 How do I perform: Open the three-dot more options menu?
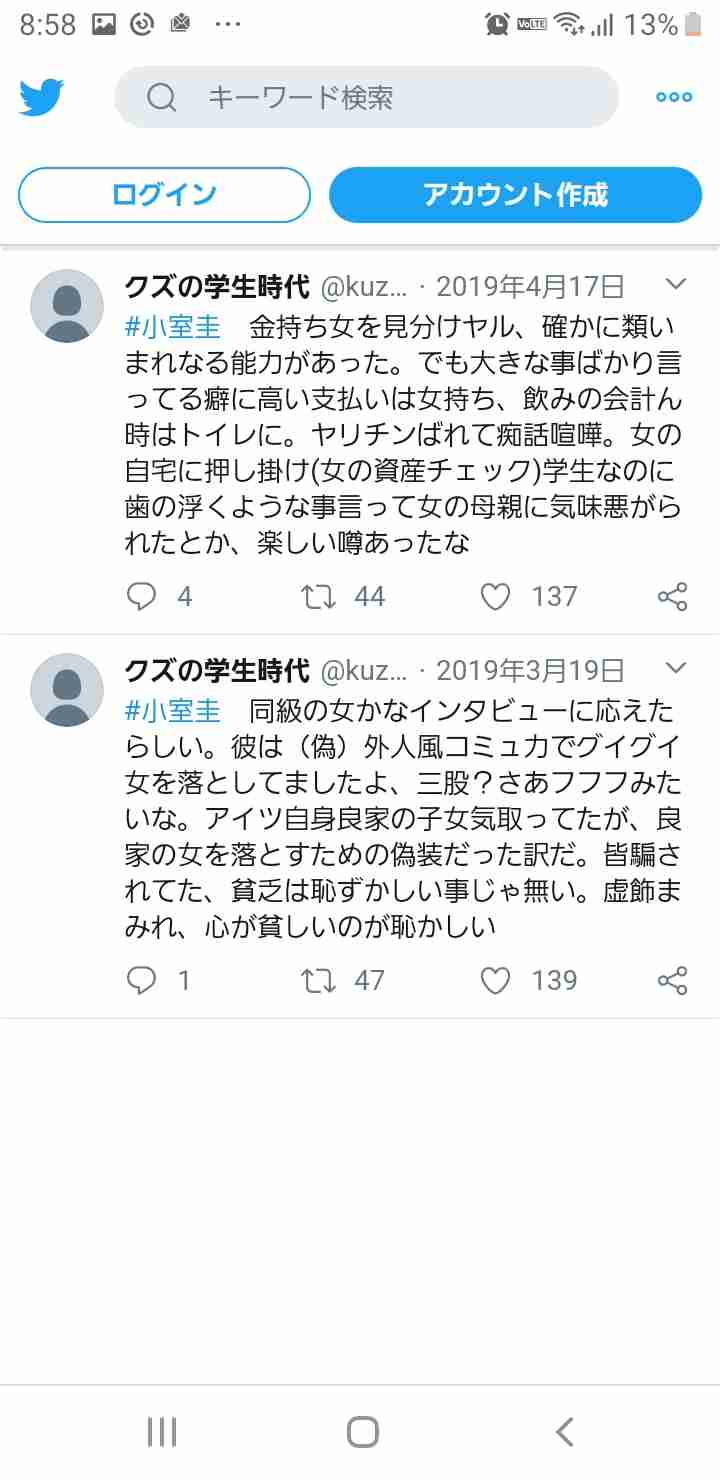tap(674, 97)
